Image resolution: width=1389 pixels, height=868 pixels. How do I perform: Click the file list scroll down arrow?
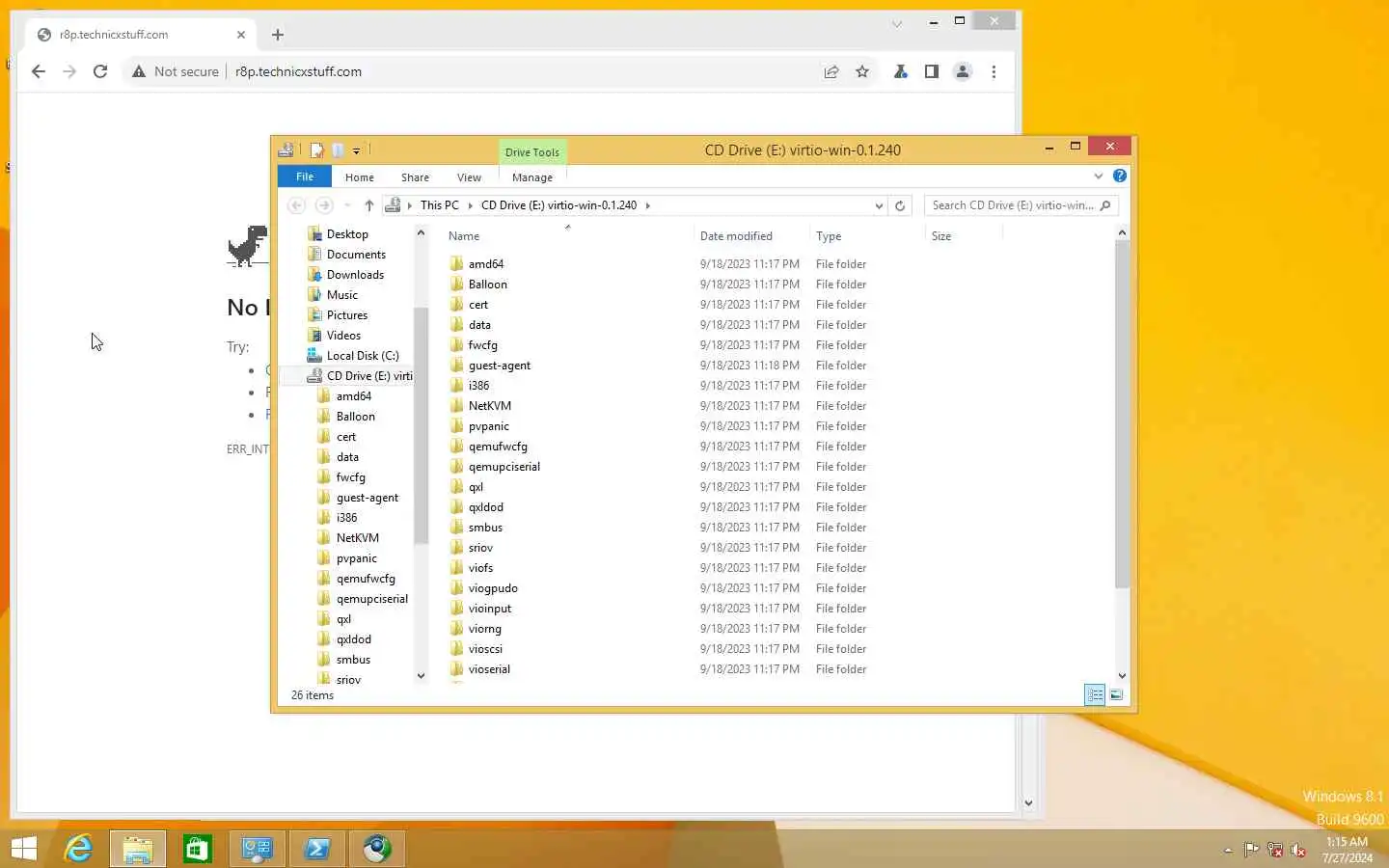click(x=1121, y=676)
